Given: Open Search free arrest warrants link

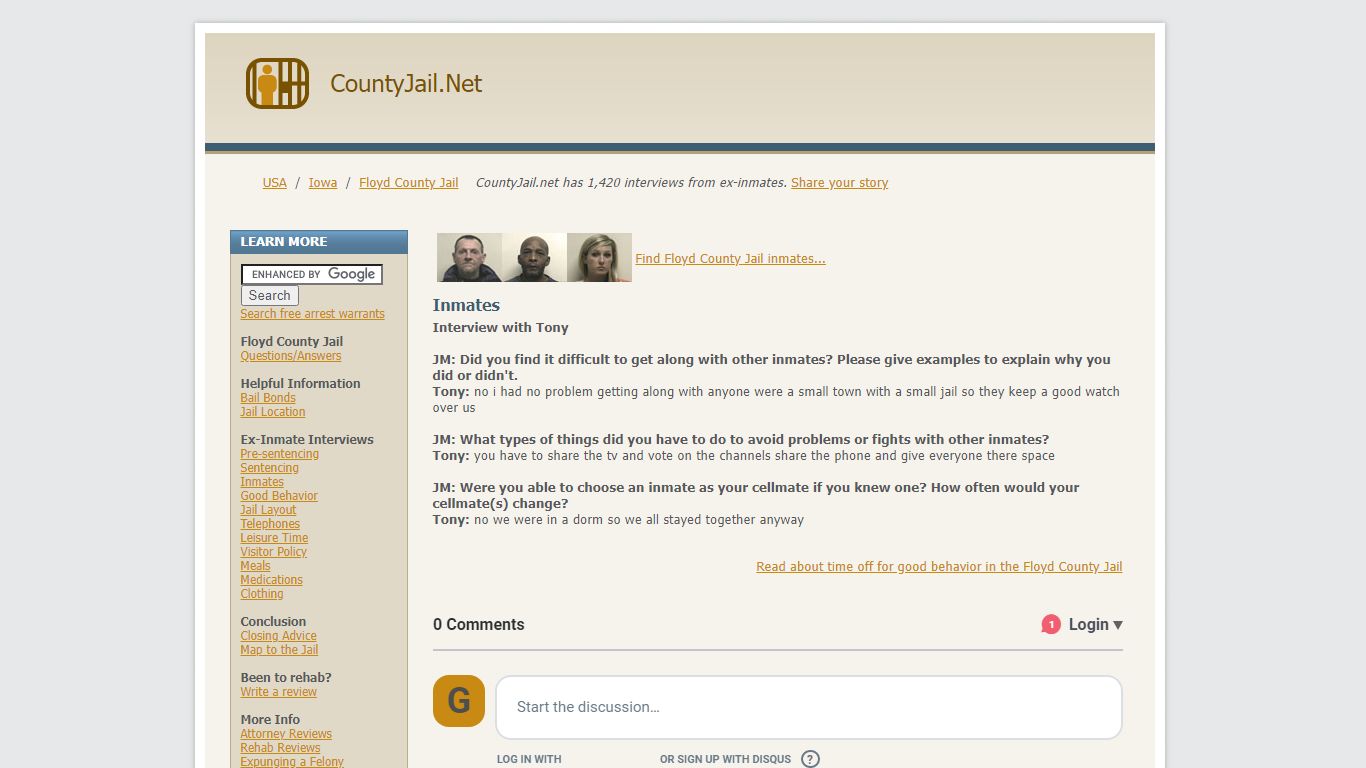Looking at the screenshot, I should coord(312,314).
